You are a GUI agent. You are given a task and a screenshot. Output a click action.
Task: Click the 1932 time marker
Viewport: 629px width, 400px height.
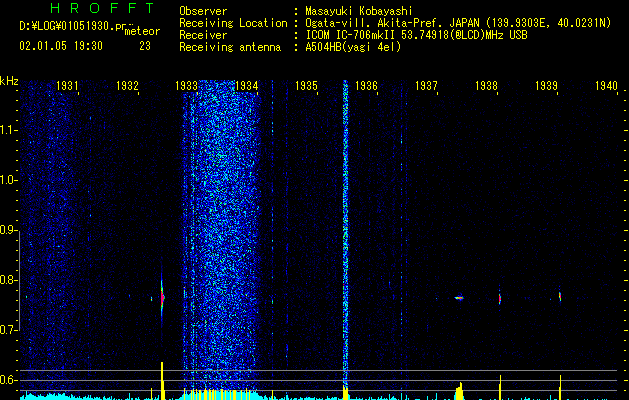(x=127, y=85)
